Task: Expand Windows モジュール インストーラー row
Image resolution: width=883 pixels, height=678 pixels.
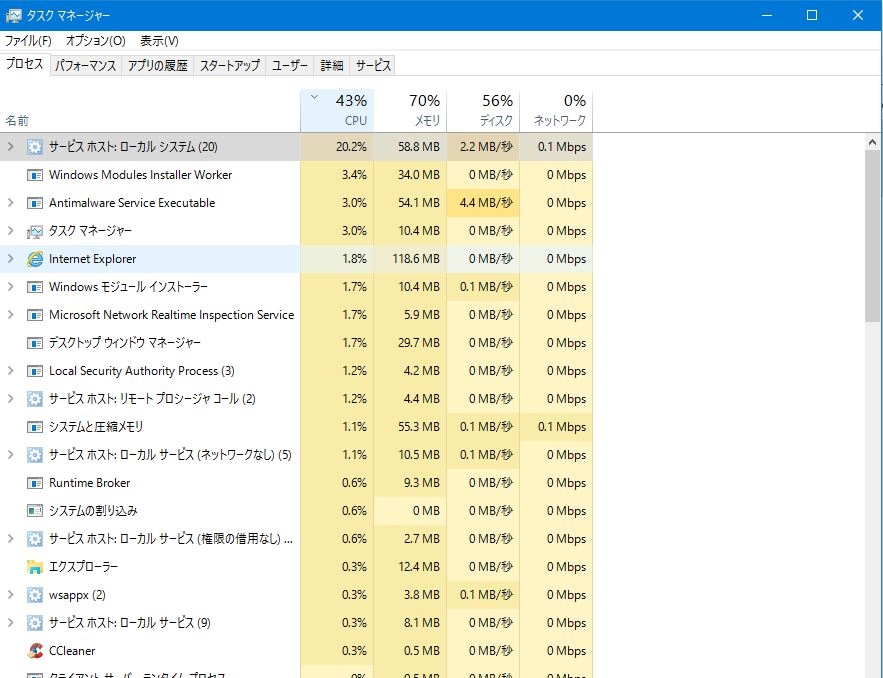Action: pyautogui.click(x=10, y=287)
